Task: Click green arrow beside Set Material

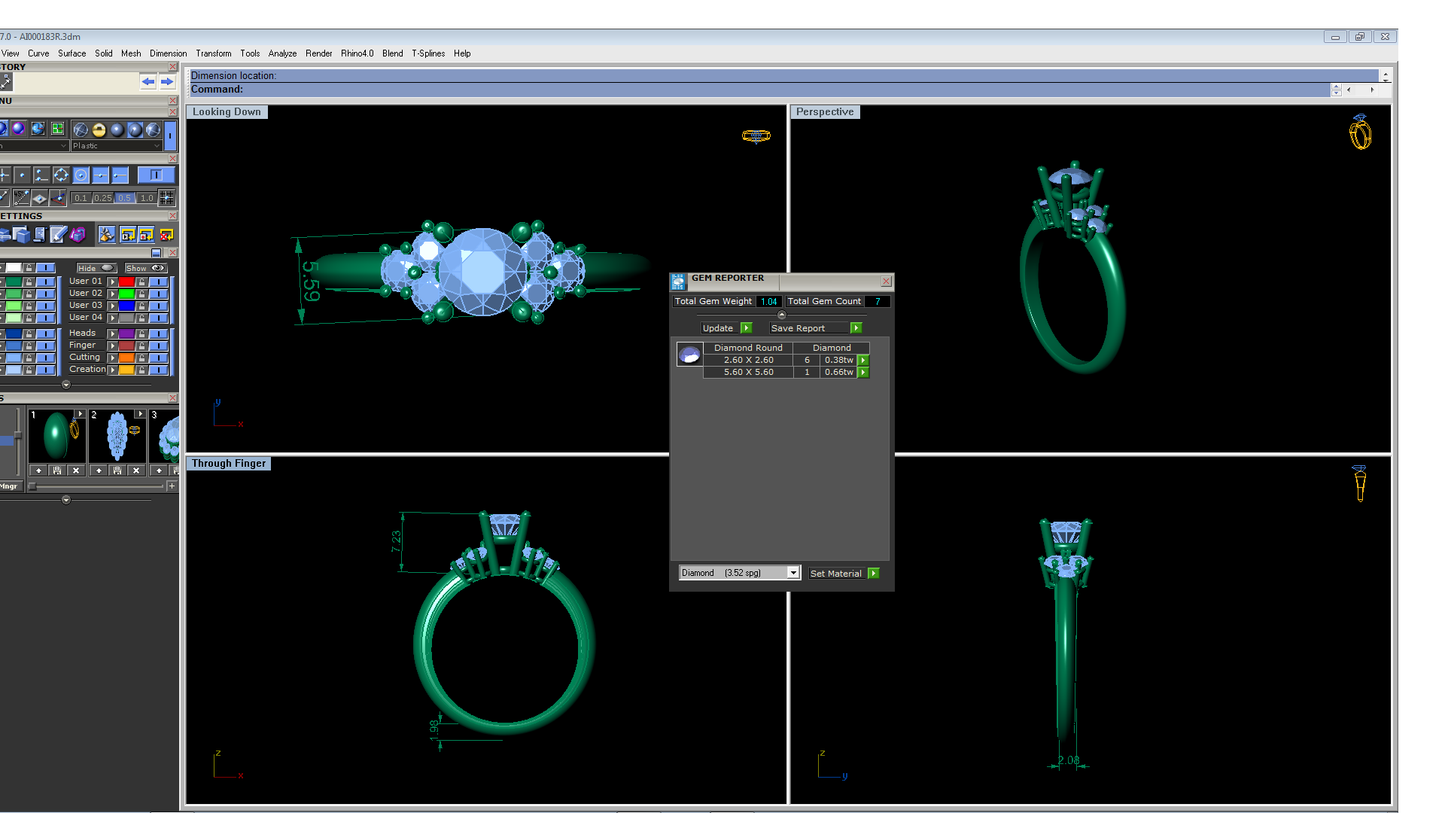Action: coord(874,573)
